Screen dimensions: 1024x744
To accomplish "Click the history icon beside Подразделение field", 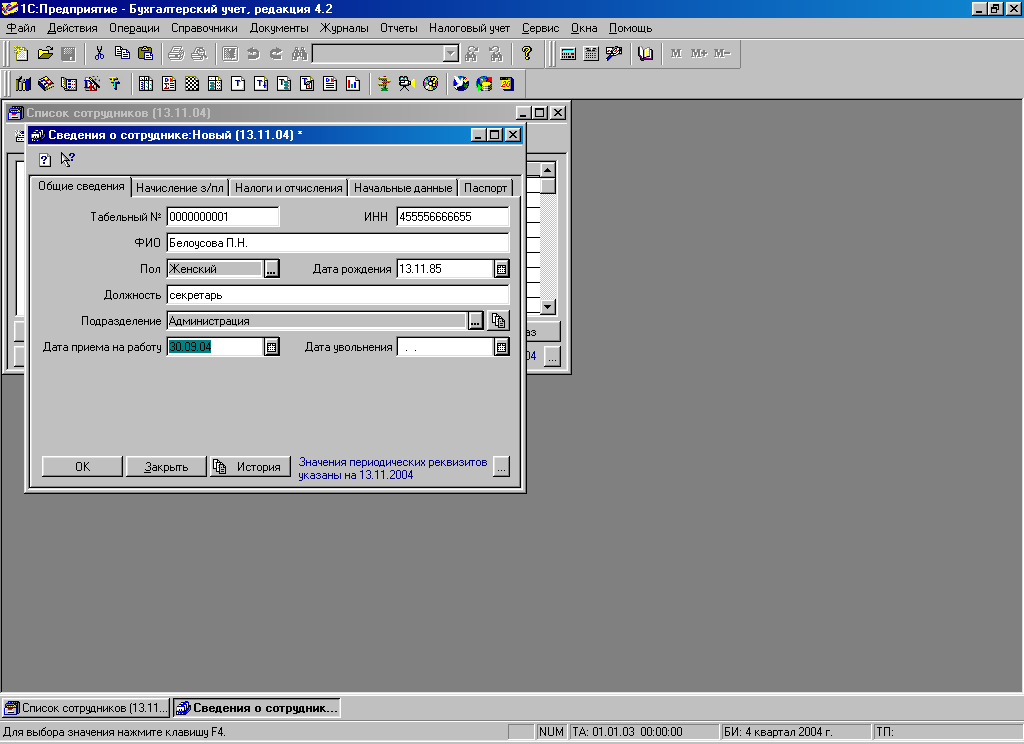I will click(498, 321).
